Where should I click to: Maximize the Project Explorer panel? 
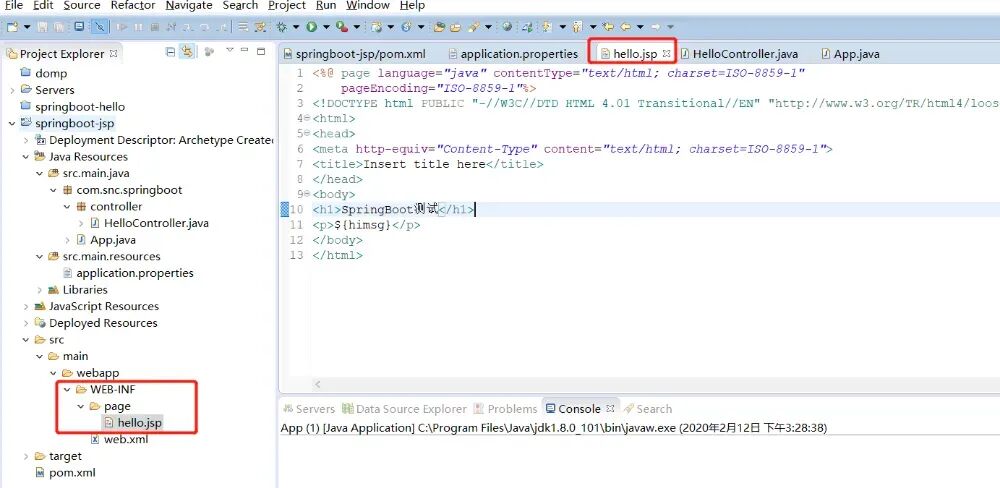(x=260, y=51)
